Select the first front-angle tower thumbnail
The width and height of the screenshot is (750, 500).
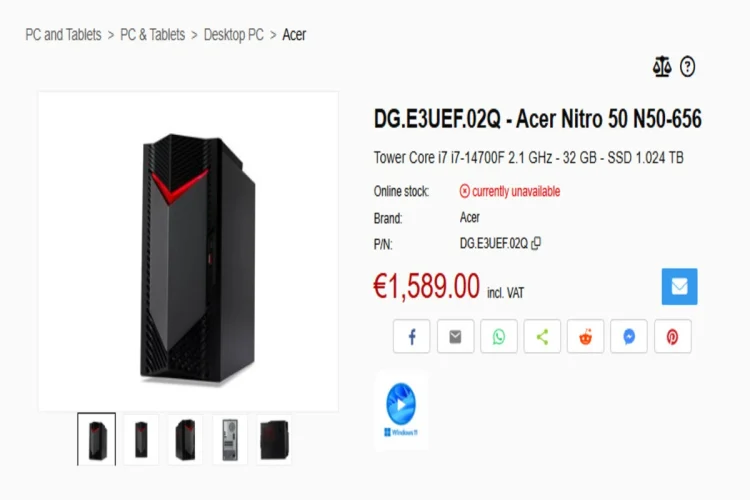click(x=97, y=440)
